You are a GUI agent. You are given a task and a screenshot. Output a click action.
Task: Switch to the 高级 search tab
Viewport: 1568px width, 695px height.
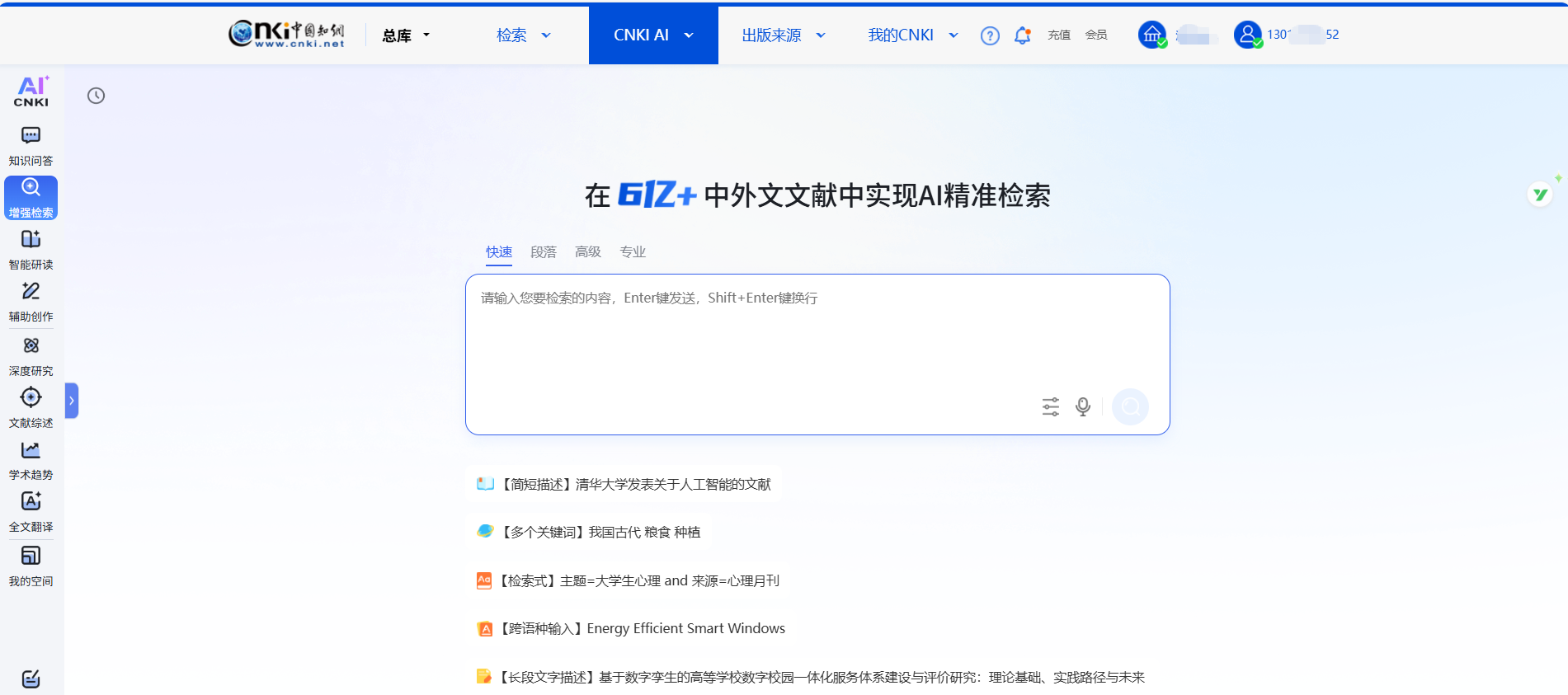coord(587,252)
